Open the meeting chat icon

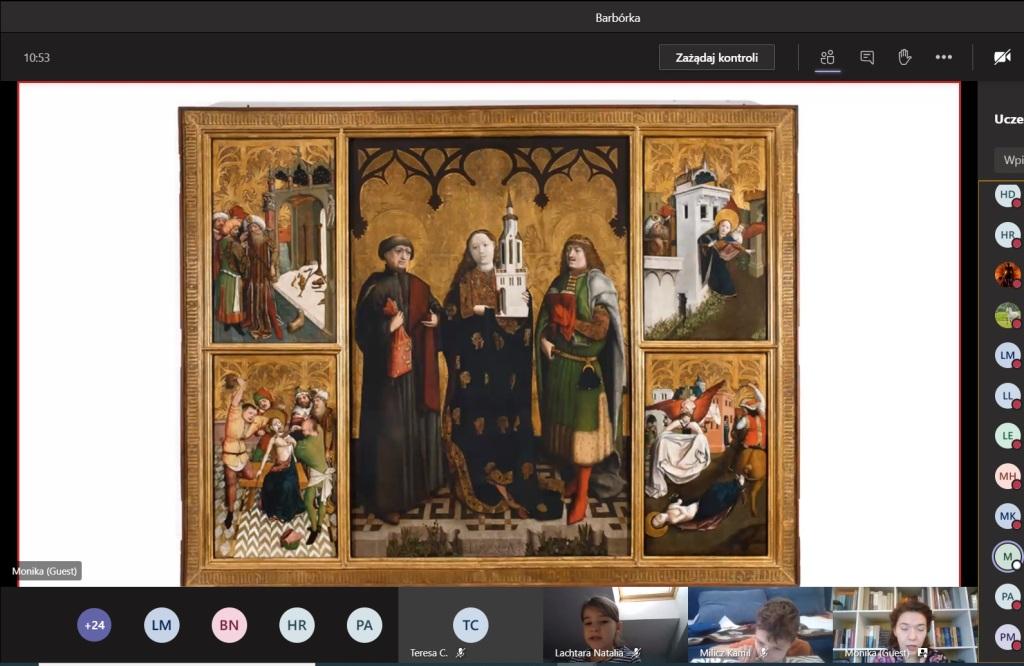867,57
